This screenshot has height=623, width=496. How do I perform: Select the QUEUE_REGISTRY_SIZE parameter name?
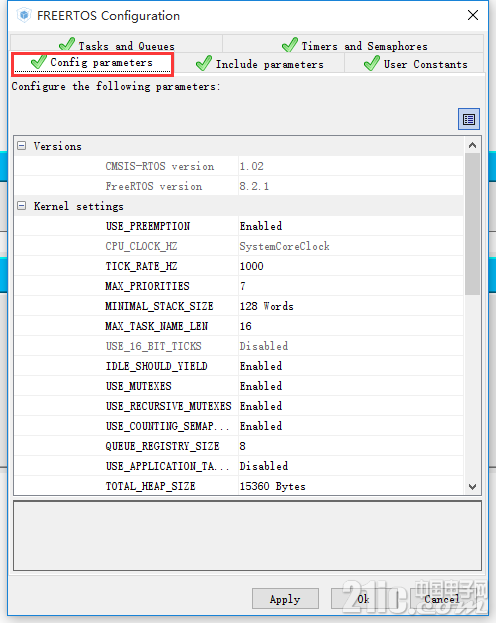pos(163,446)
